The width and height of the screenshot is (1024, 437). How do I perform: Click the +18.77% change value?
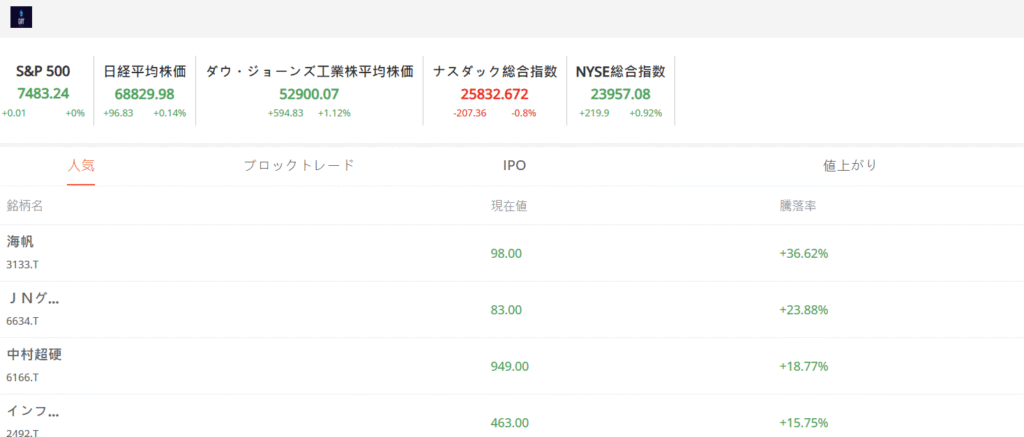(x=804, y=366)
